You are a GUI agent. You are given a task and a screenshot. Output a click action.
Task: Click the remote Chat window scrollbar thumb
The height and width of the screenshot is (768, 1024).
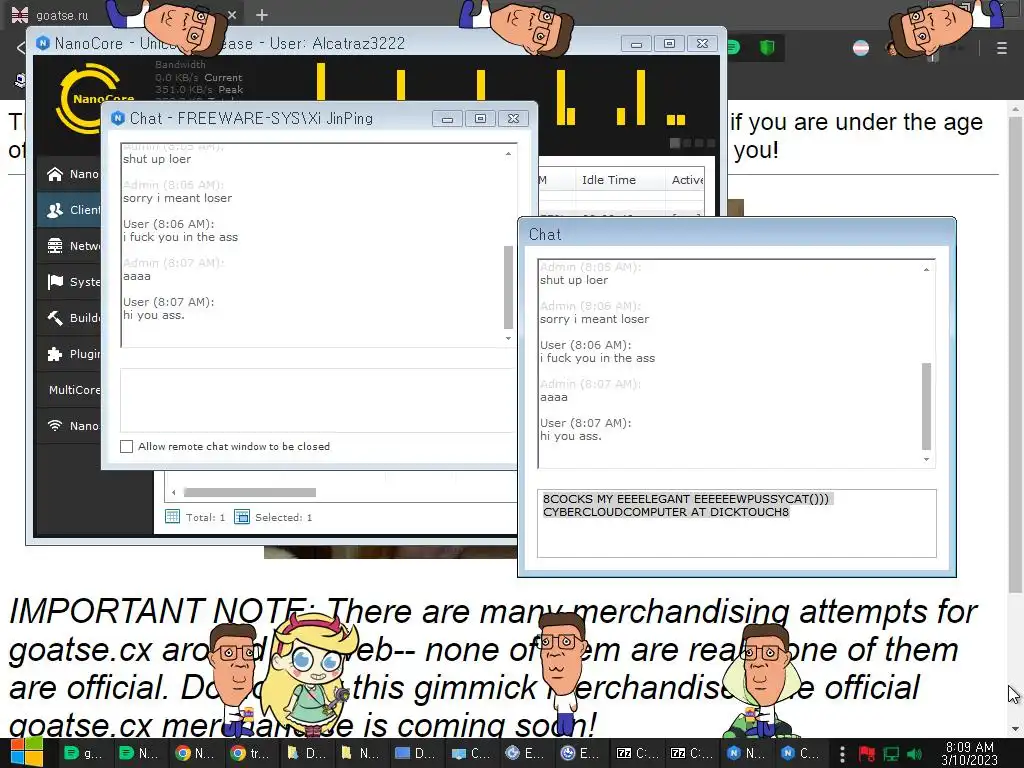pos(926,406)
